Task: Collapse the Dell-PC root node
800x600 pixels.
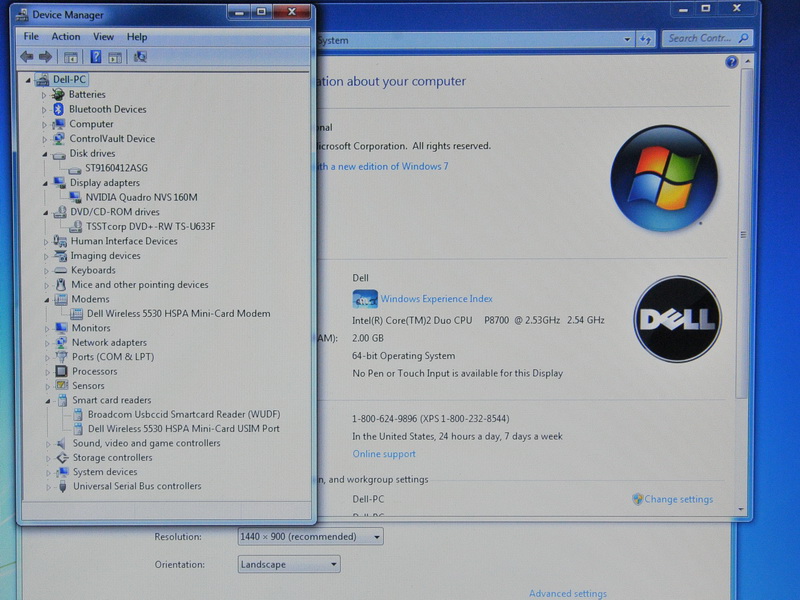Action: point(28,80)
